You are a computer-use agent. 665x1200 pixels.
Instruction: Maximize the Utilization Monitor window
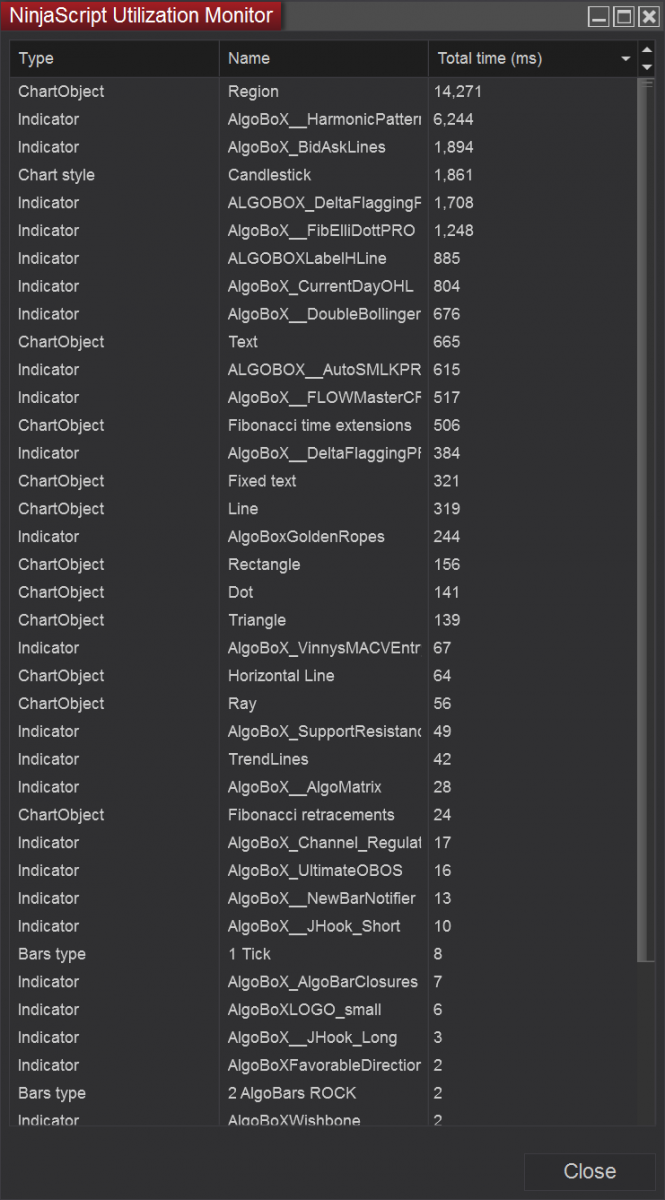point(623,17)
